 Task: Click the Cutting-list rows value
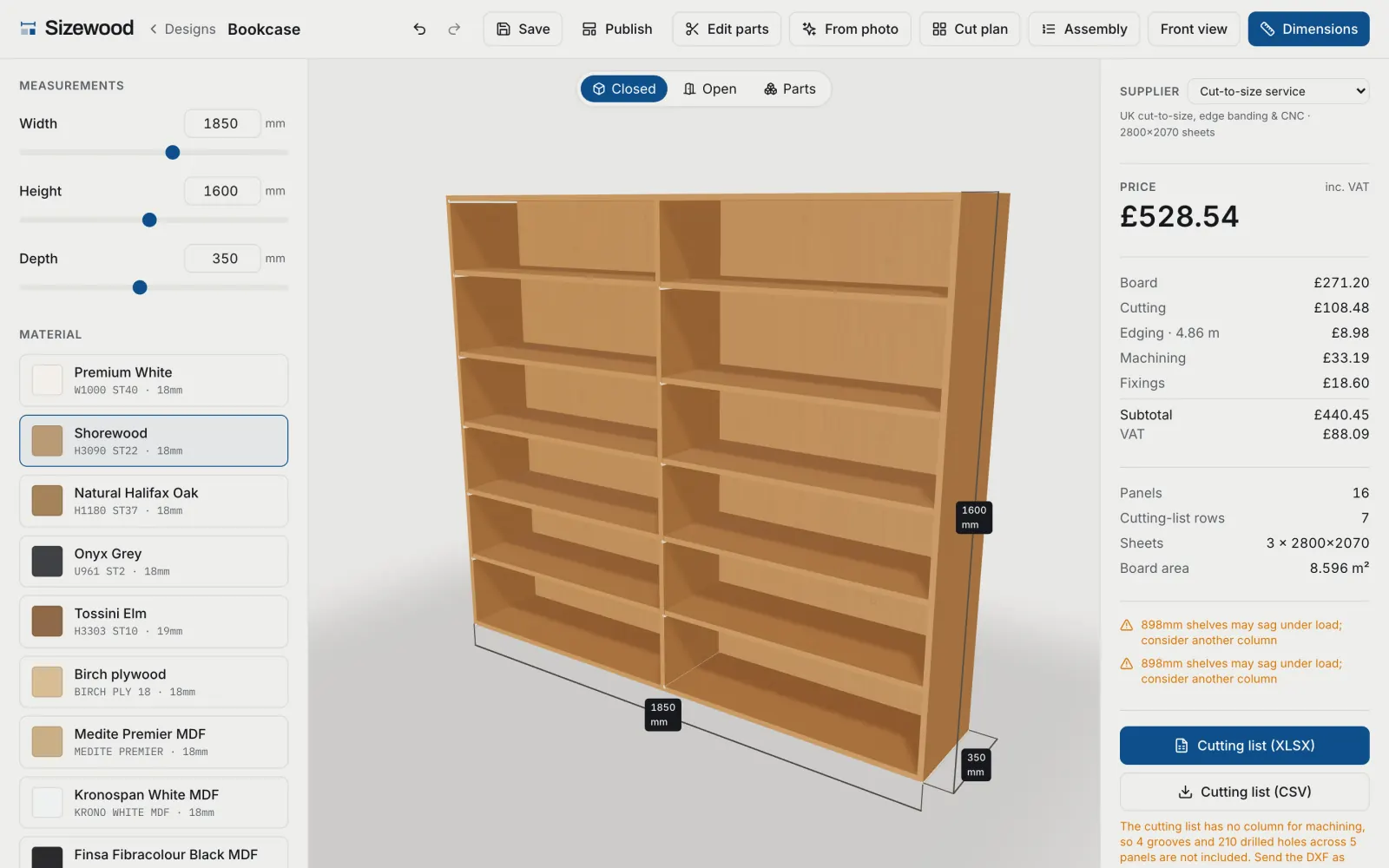click(x=1365, y=518)
